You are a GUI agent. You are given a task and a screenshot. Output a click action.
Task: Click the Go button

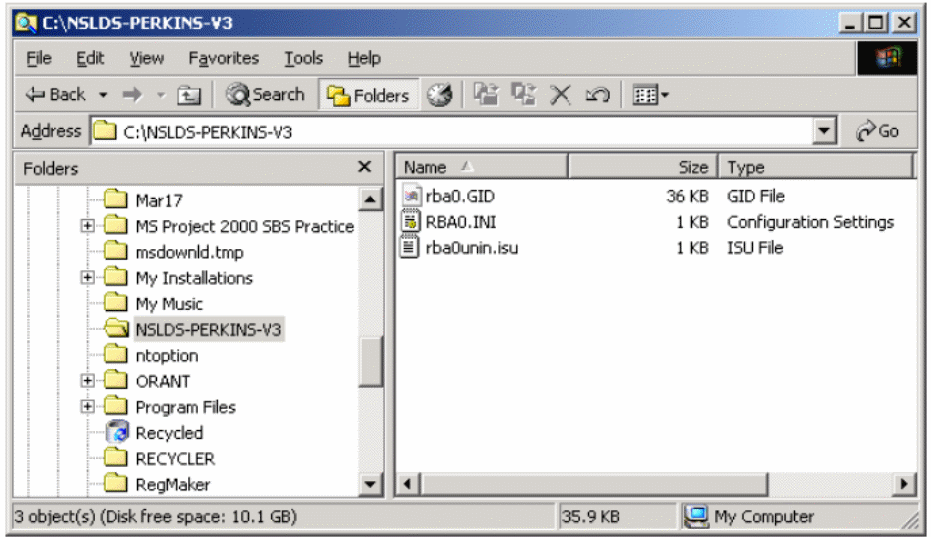[x=878, y=131]
